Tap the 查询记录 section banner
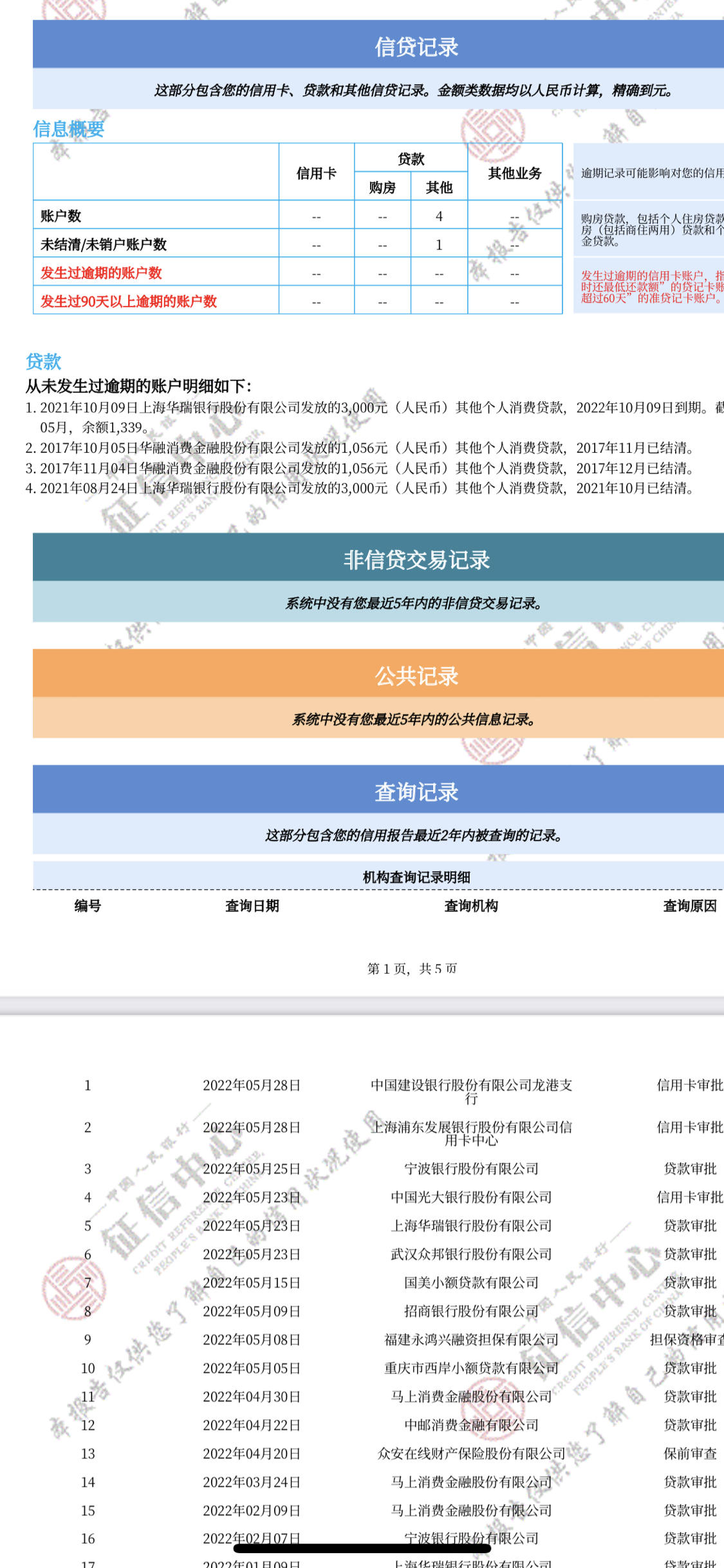Viewport: 724px width, 1568px height. tap(378, 789)
